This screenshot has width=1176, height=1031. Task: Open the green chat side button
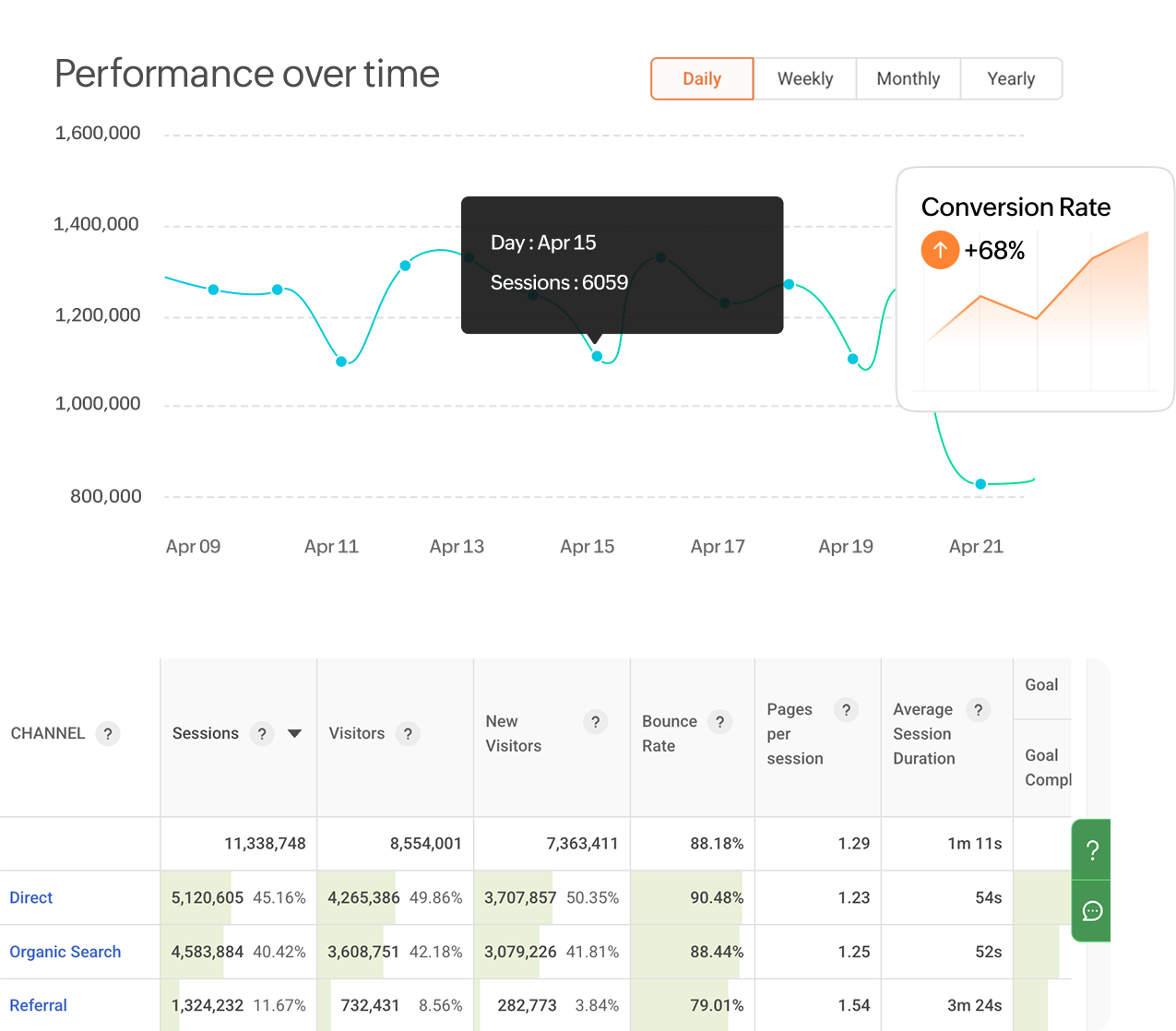point(1092,911)
